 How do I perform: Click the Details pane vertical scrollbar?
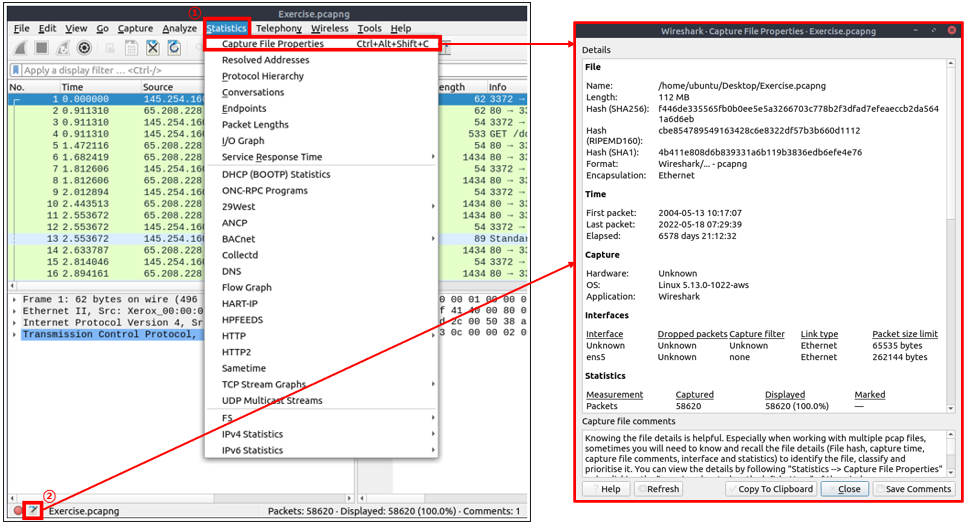point(950,236)
